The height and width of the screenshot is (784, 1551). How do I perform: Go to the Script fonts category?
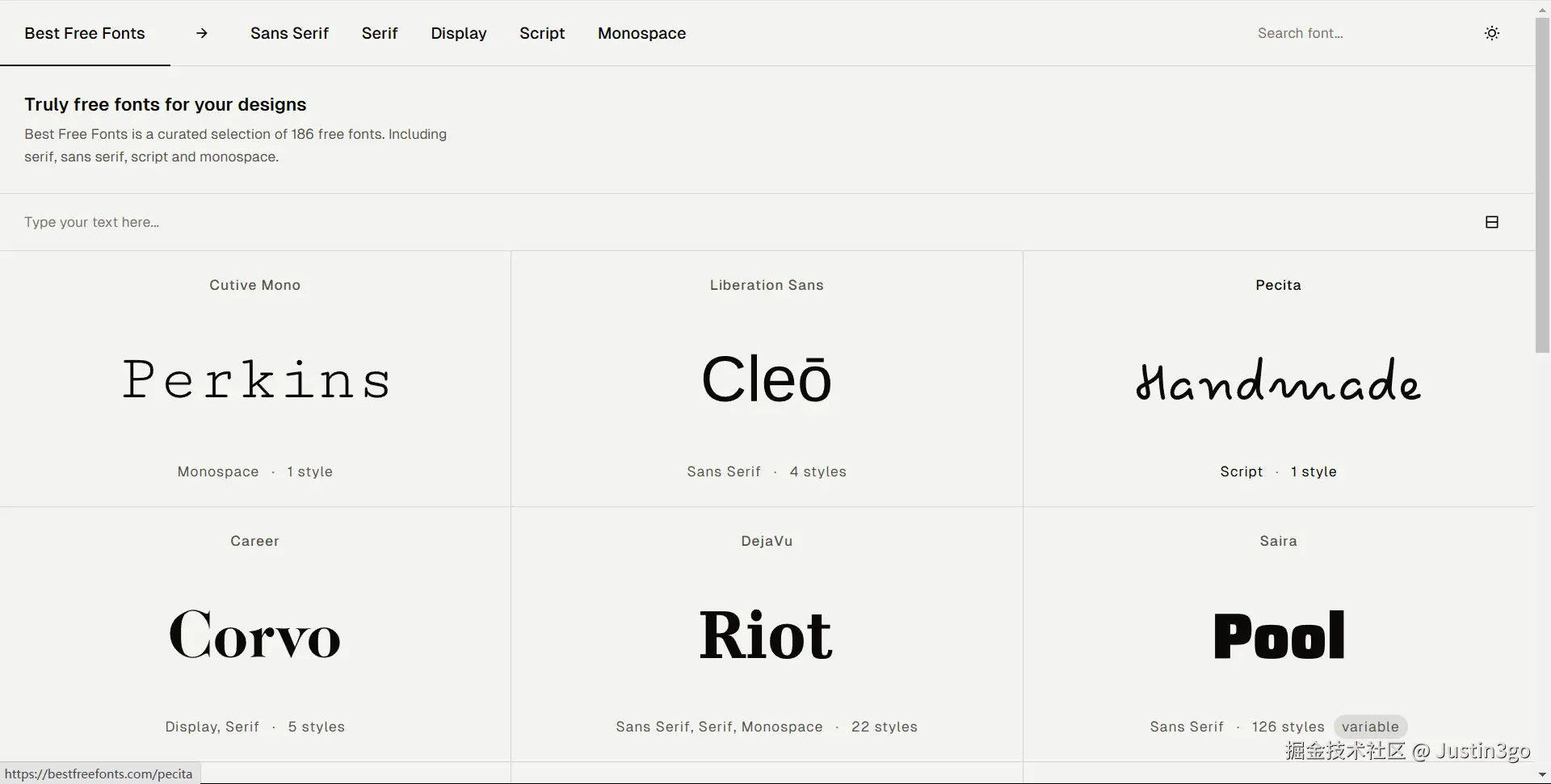click(541, 33)
